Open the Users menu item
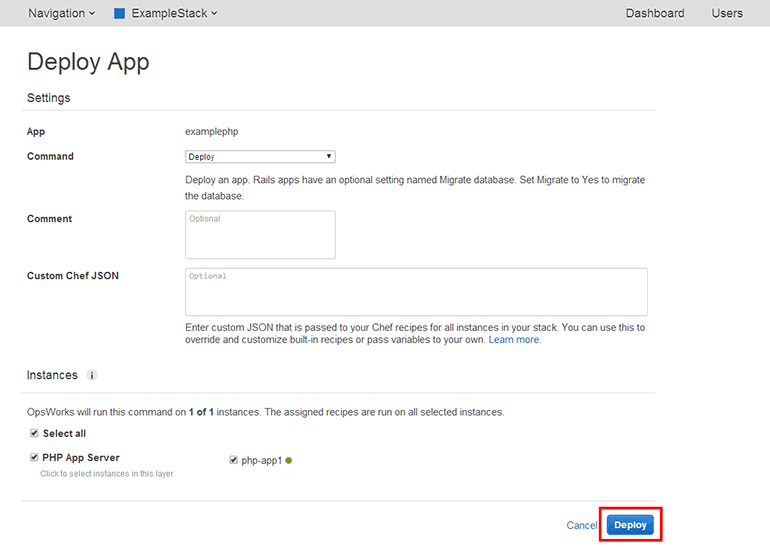The width and height of the screenshot is (770, 547). 727,13
